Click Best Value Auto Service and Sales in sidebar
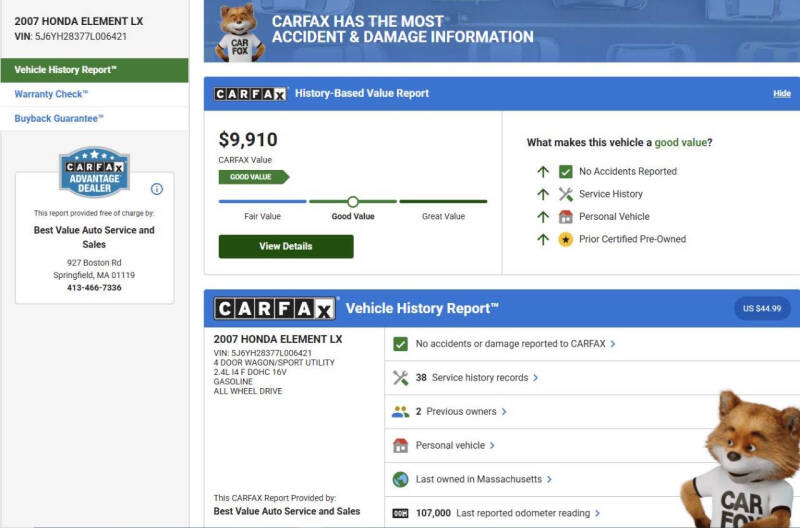This screenshot has height=528, width=800. pos(94,237)
